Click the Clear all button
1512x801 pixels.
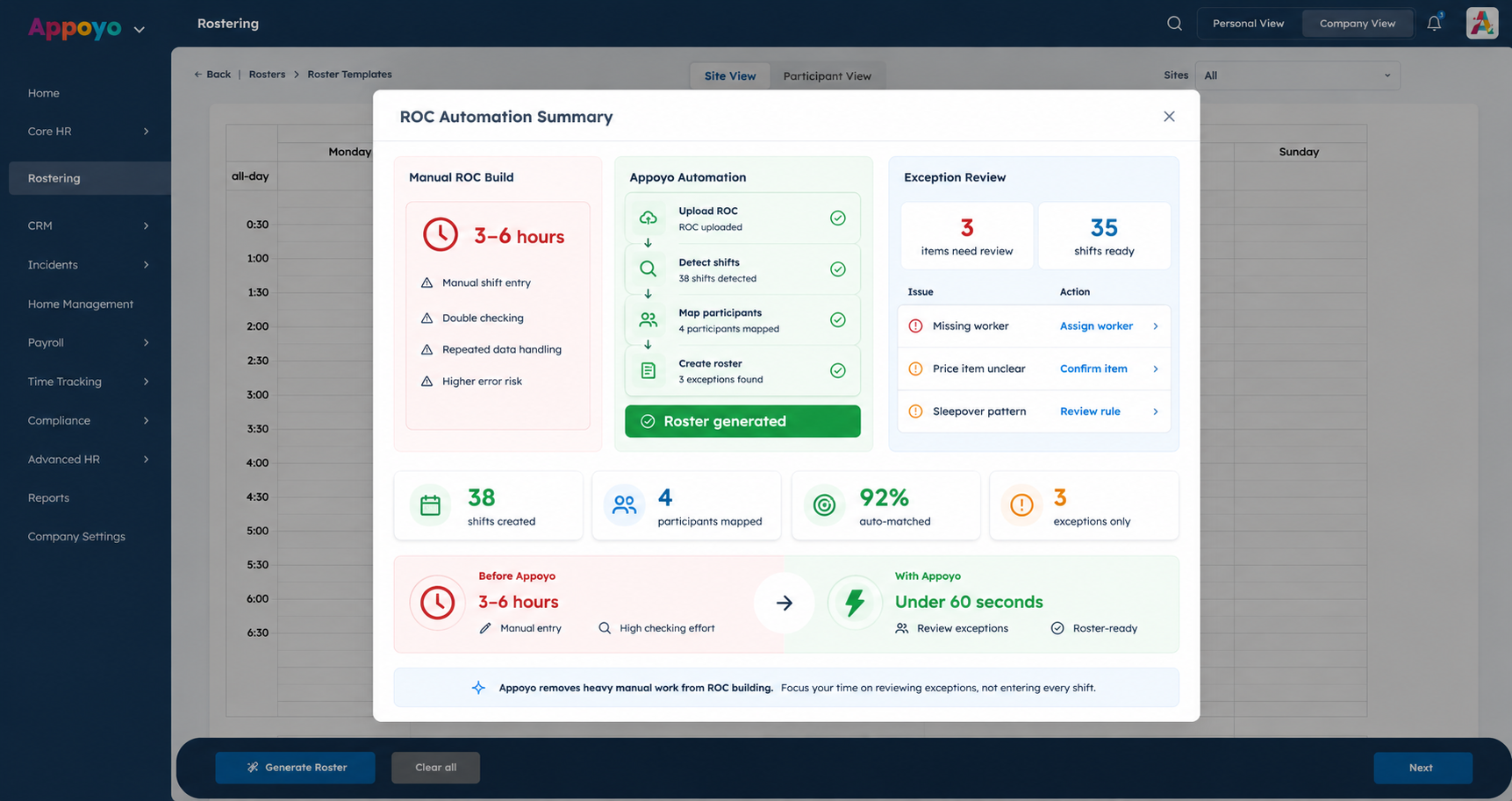pyautogui.click(x=435, y=768)
